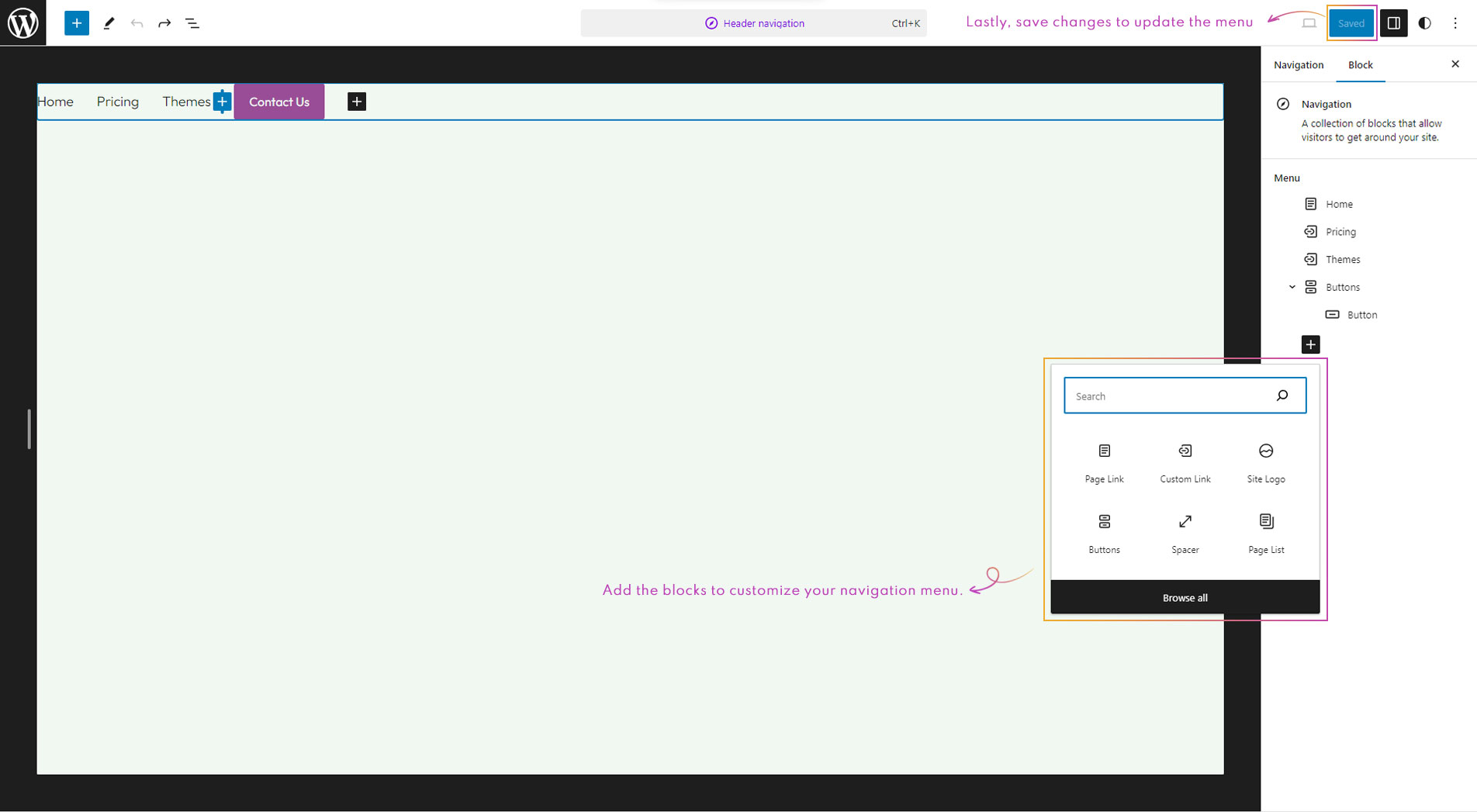Select the pencil Tools icon
This screenshot has height=812, width=1477.
pyautogui.click(x=109, y=23)
